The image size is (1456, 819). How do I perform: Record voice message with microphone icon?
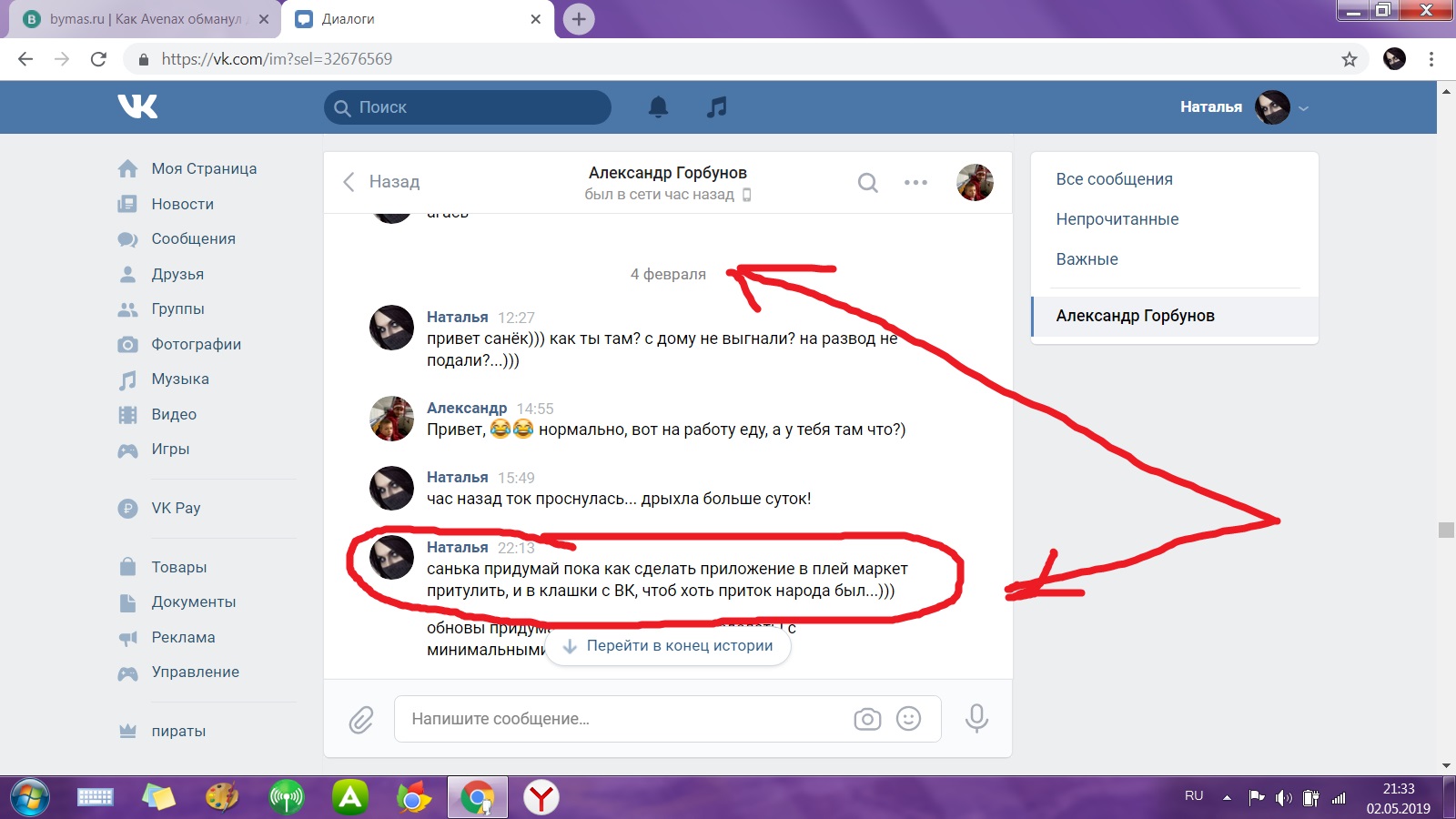(976, 719)
